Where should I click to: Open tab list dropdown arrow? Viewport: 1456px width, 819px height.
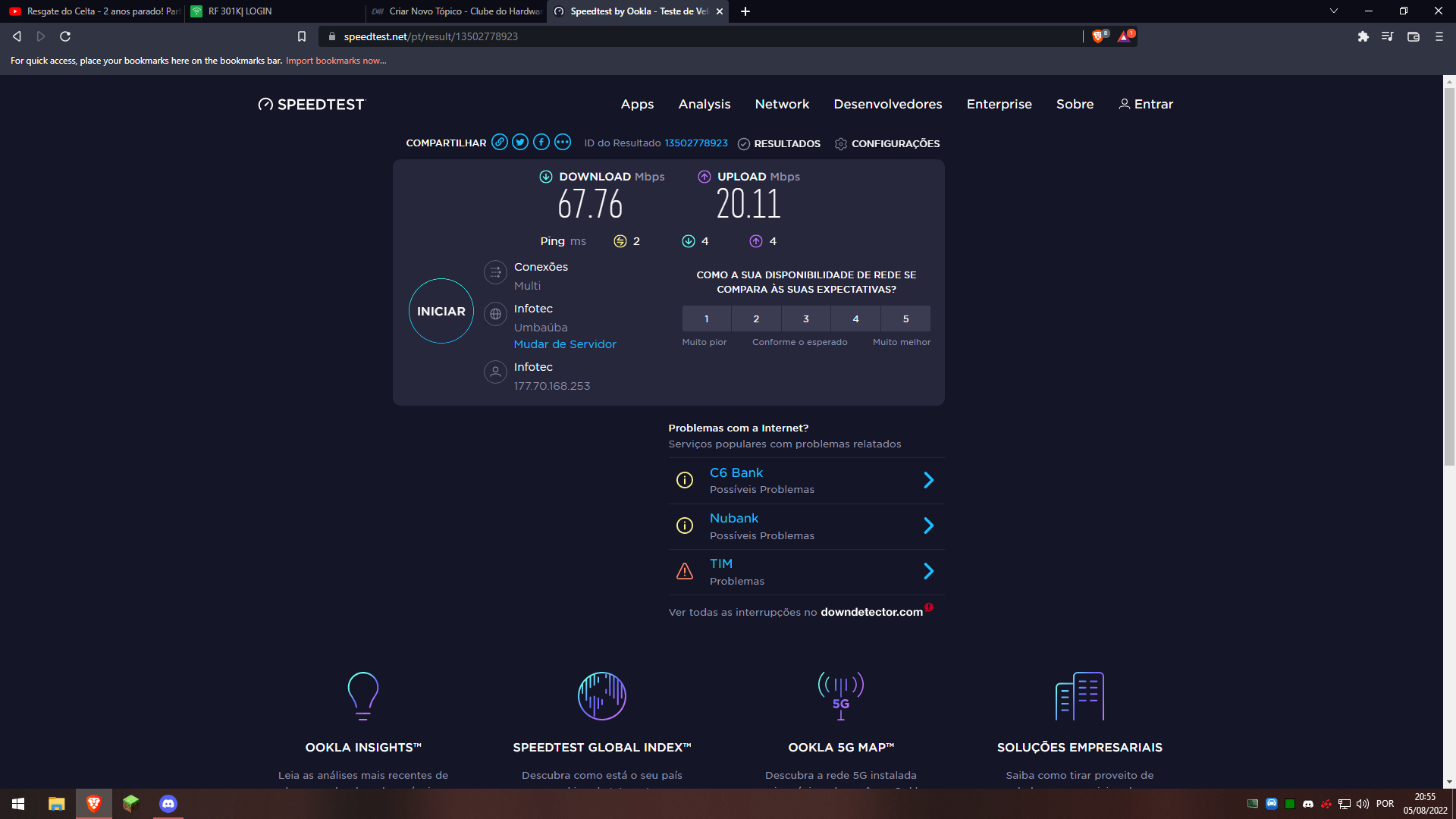click(x=1334, y=11)
